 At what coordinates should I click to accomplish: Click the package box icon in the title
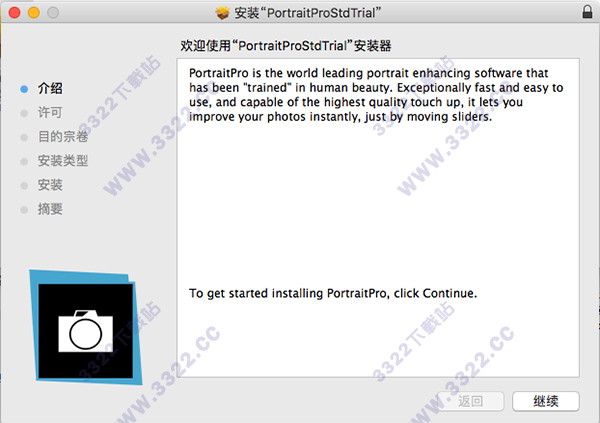pos(222,13)
